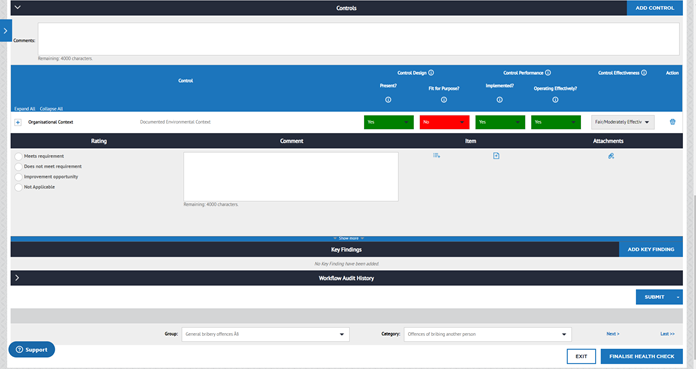Image resolution: width=696 pixels, height=369 pixels.
Task: Click the Comments text area at top
Action: tap(359, 39)
